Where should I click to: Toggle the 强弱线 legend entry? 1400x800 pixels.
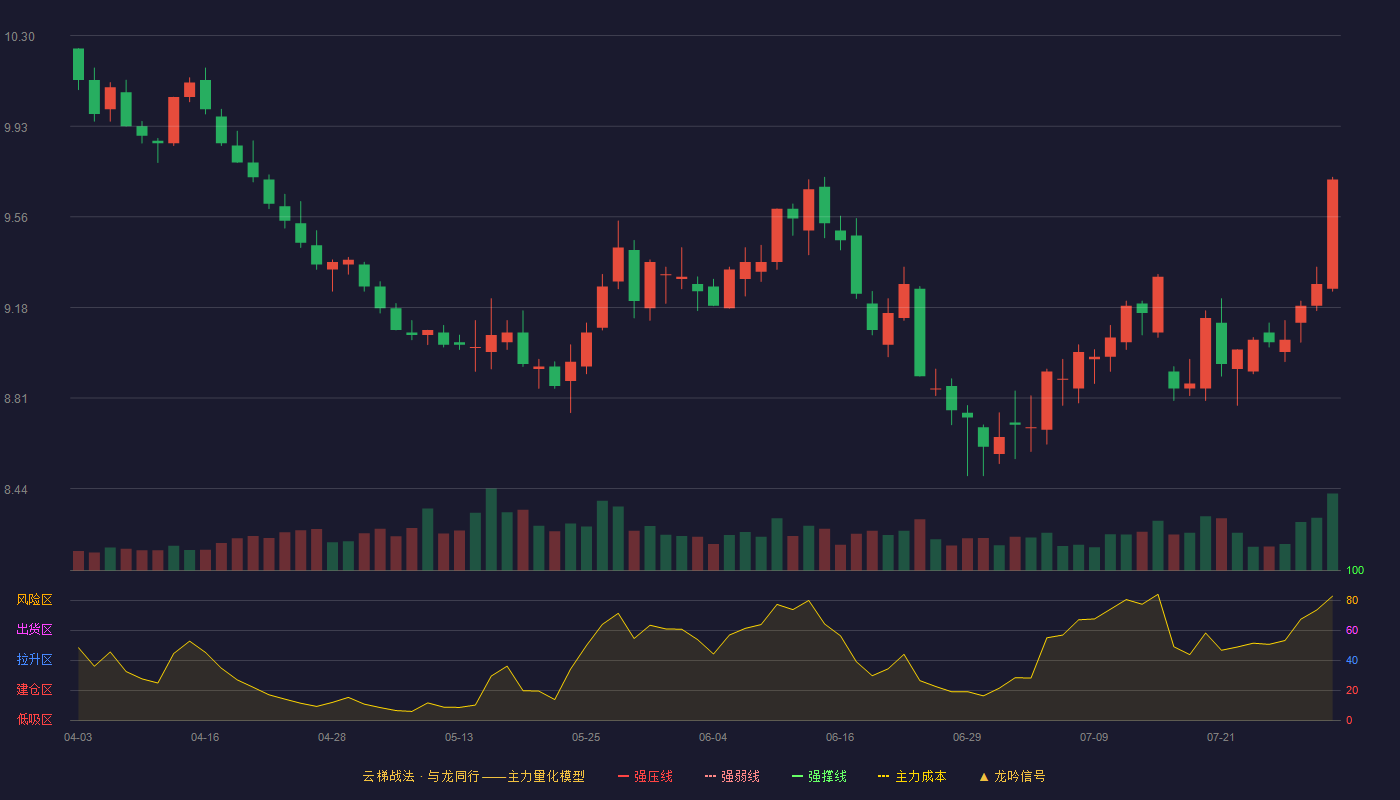pos(732,776)
